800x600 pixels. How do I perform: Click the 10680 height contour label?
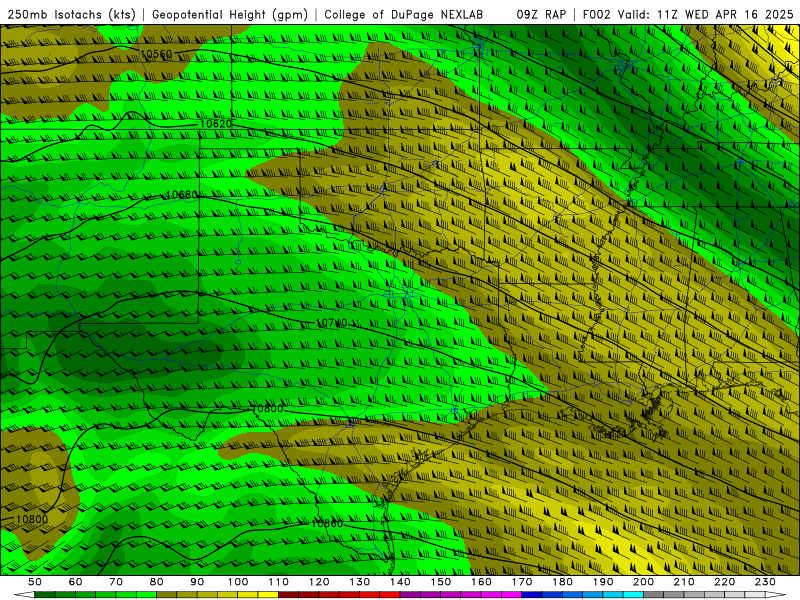(182, 195)
